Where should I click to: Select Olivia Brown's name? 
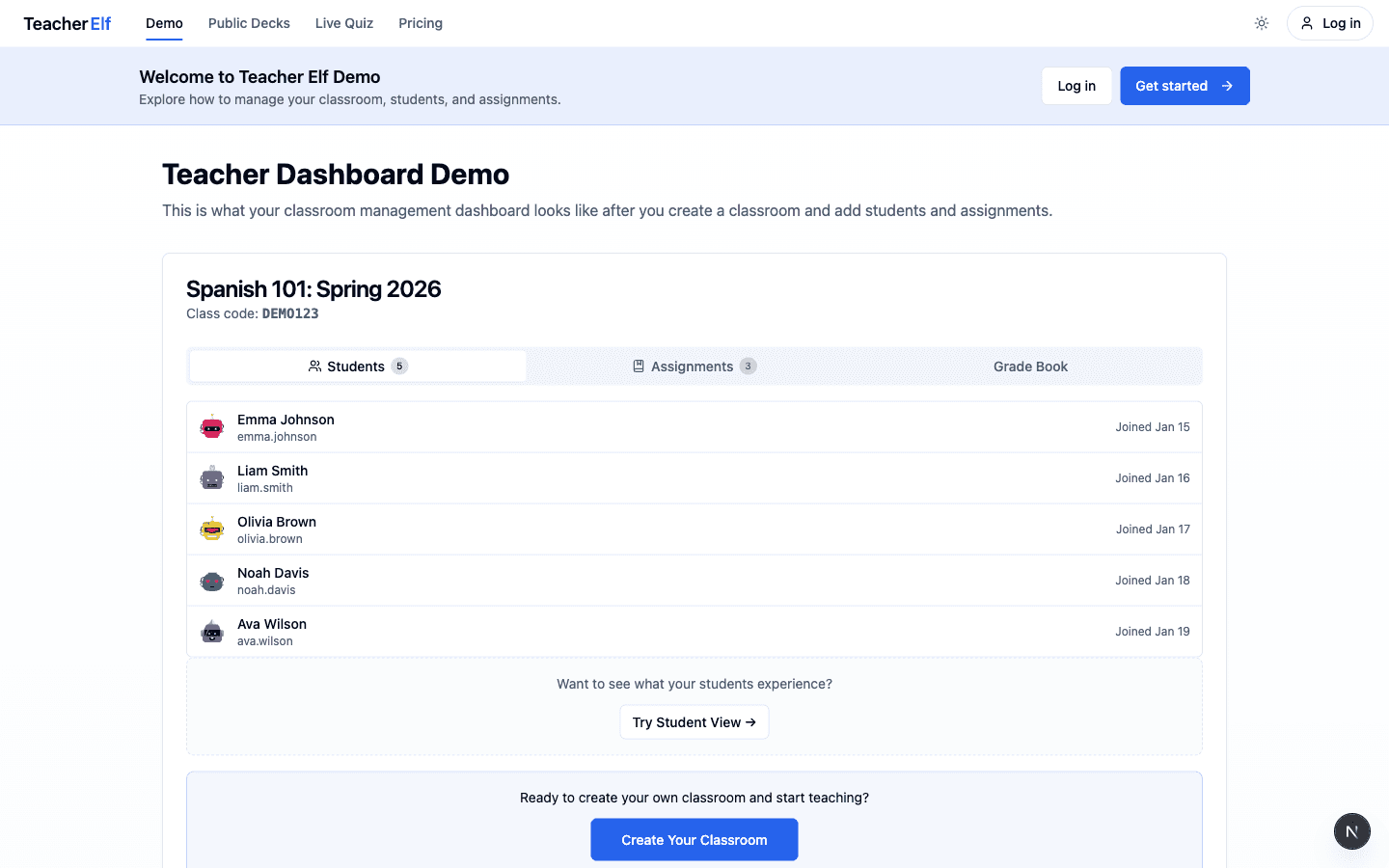(277, 522)
